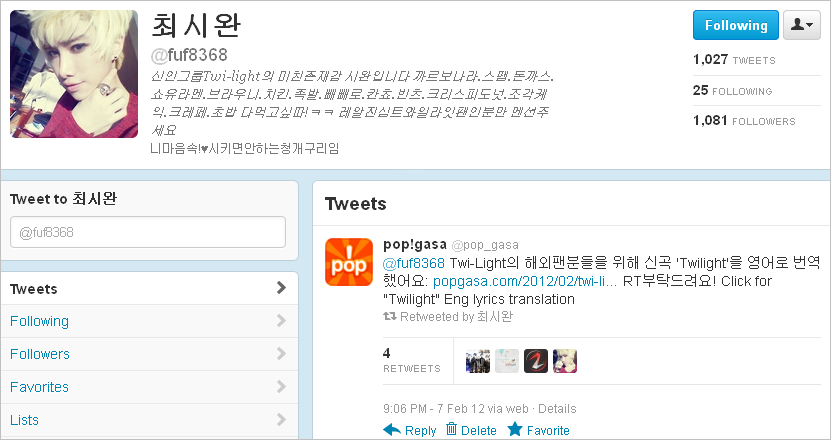The height and width of the screenshot is (440, 831).
Task: Click the Tweet to @fuf8368 input field
Action: (148, 232)
